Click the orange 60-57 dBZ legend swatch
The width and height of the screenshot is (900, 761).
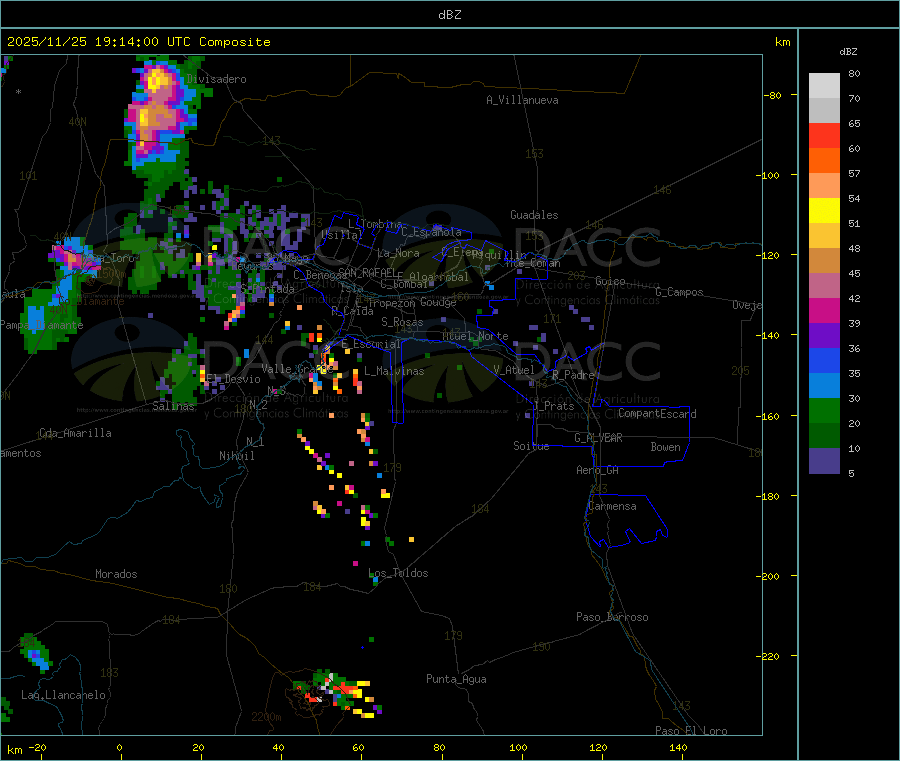point(824,161)
